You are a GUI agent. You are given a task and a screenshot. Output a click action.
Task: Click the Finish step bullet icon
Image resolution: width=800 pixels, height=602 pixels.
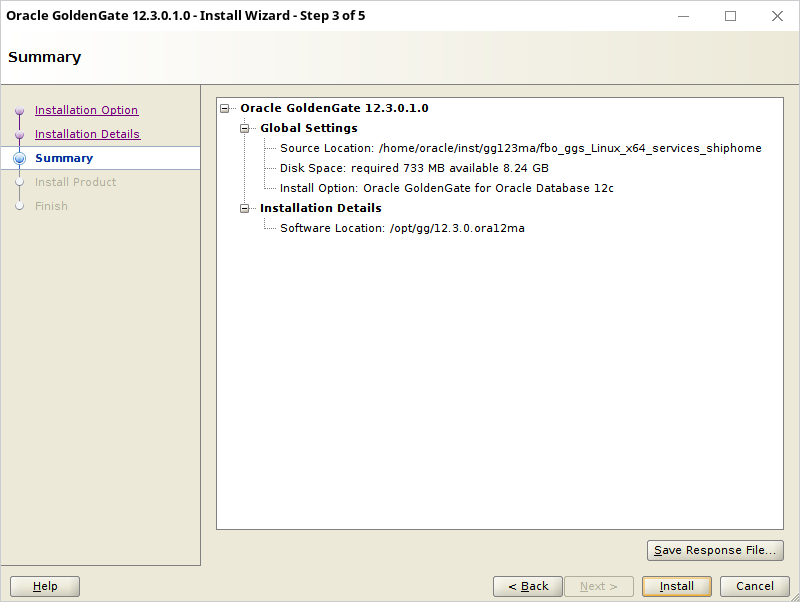coord(19,206)
